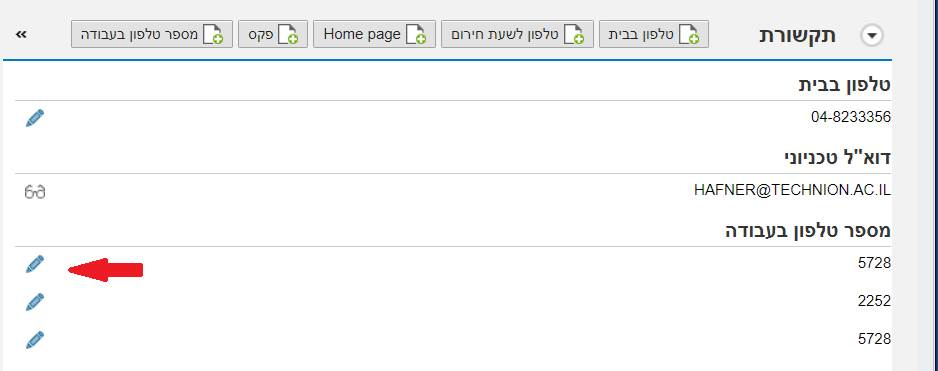Edit last work phone 5728 pencil icon
This screenshot has width=938, height=371.
pos(35,340)
